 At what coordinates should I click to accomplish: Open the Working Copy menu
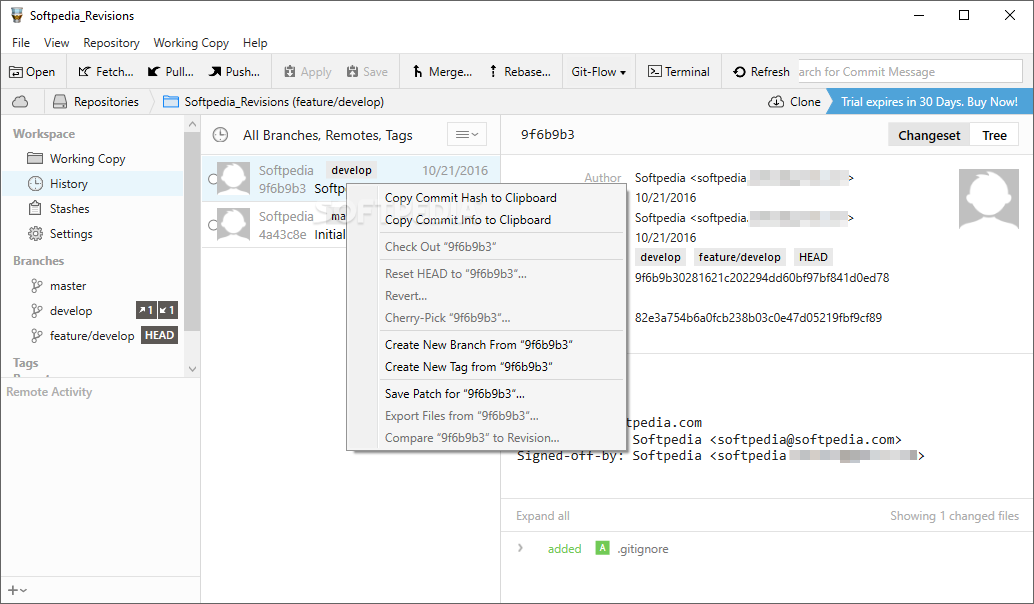coord(191,43)
